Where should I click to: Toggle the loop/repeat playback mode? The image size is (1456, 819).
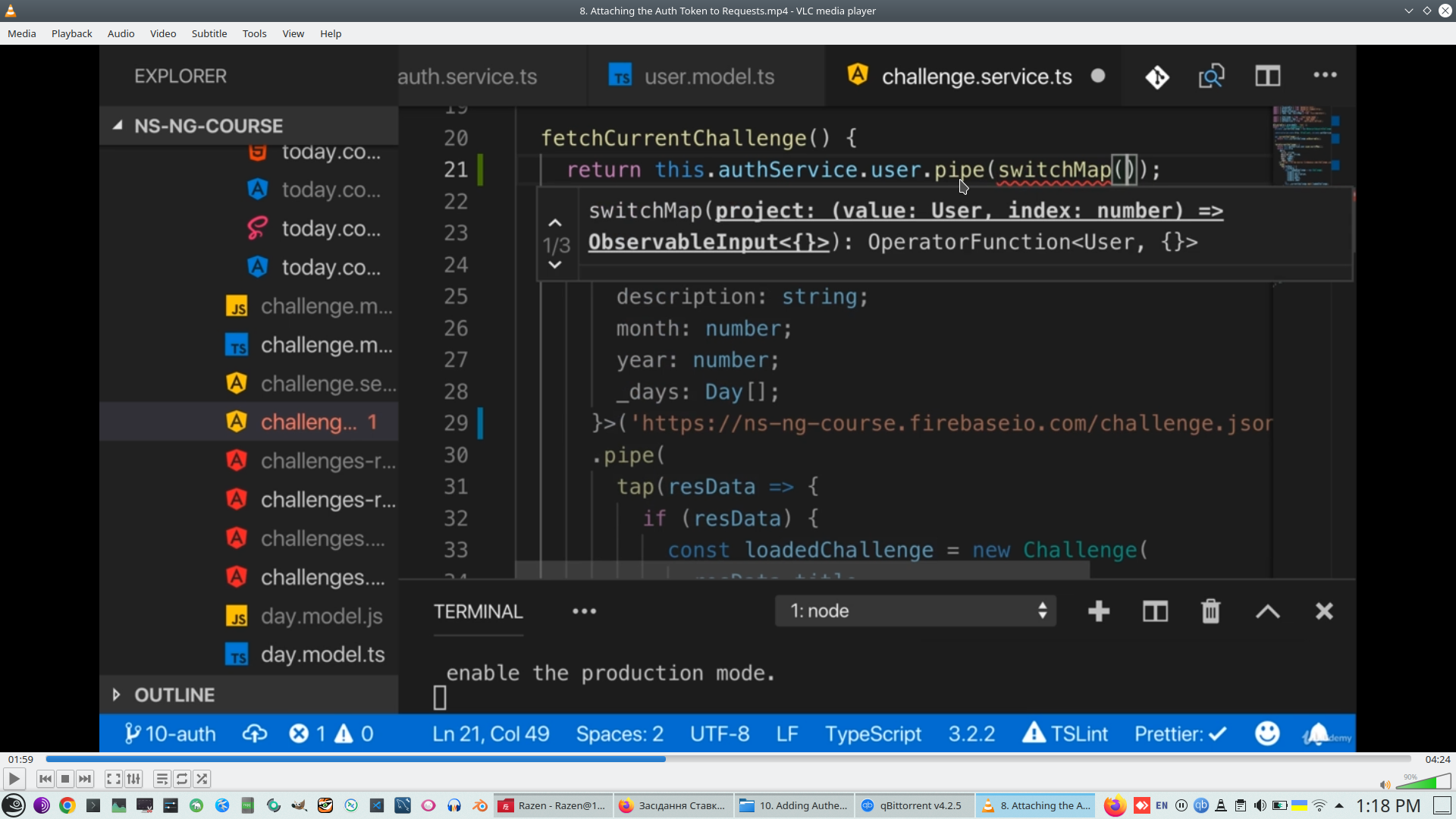tap(182, 779)
